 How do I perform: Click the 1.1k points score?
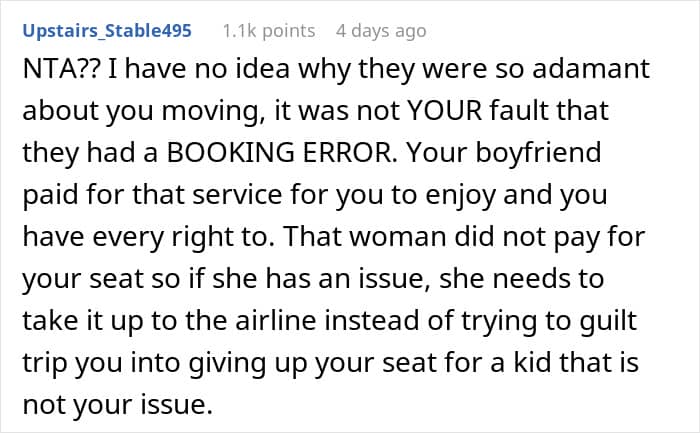(269, 31)
